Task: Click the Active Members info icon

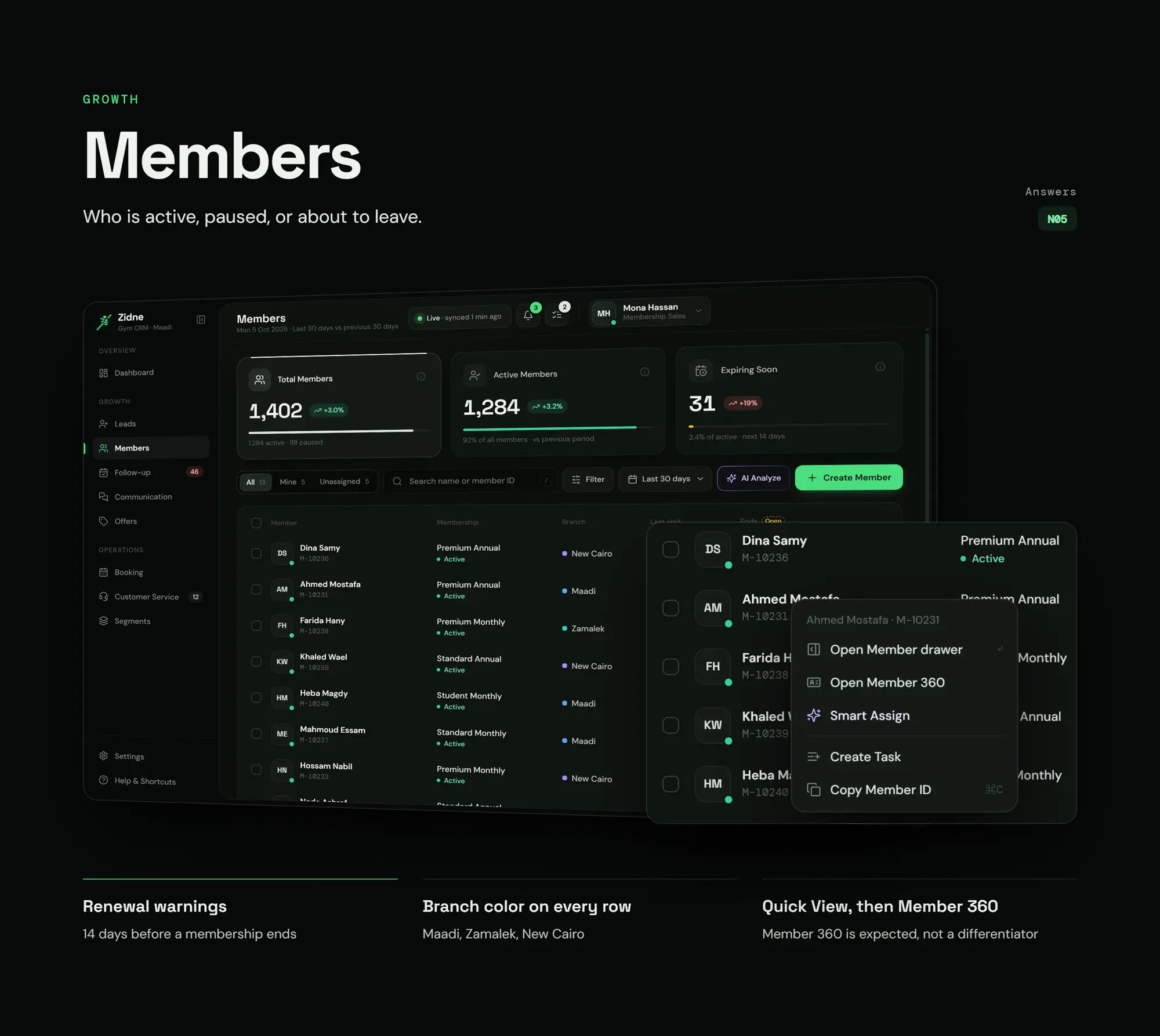Action: (x=644, y=372)
